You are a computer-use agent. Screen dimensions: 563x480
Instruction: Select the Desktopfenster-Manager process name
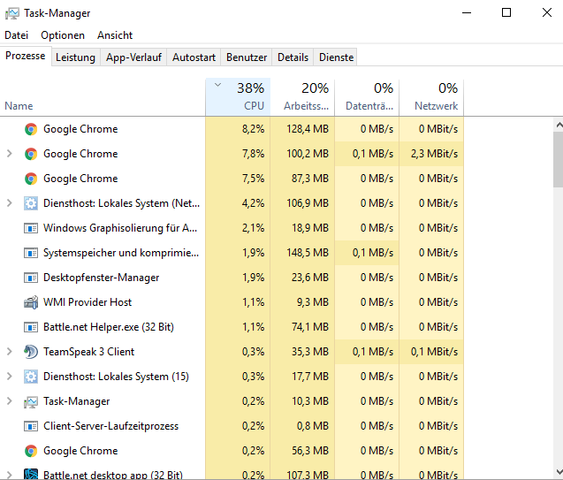click(x=101, y=278)
